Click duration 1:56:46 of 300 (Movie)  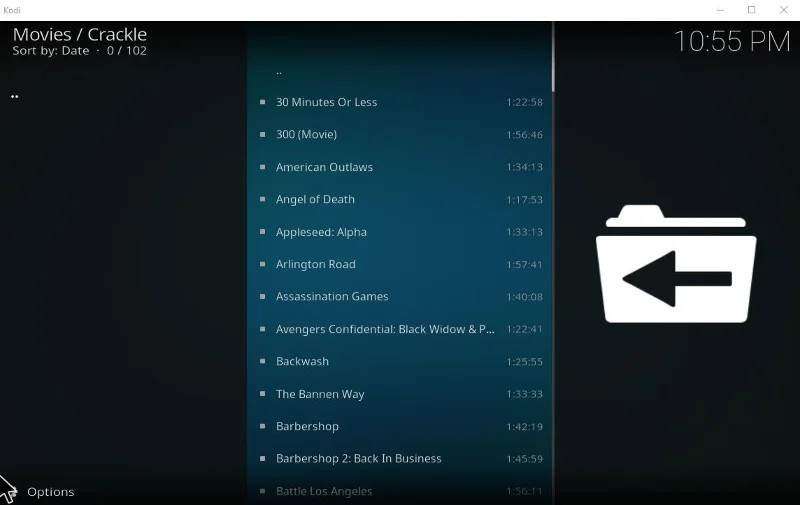[524, 135]
